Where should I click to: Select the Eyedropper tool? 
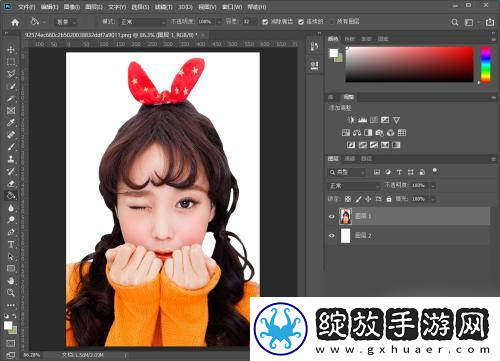[11, 123]
